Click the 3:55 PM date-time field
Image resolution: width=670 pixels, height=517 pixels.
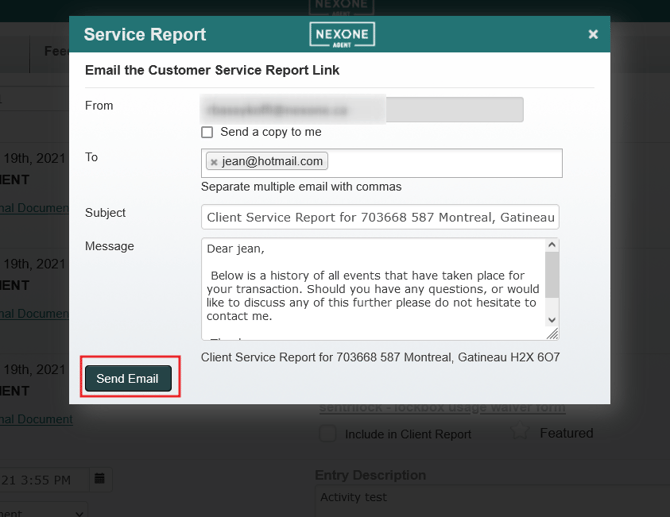pyautogui.click(x=40, y=479)
